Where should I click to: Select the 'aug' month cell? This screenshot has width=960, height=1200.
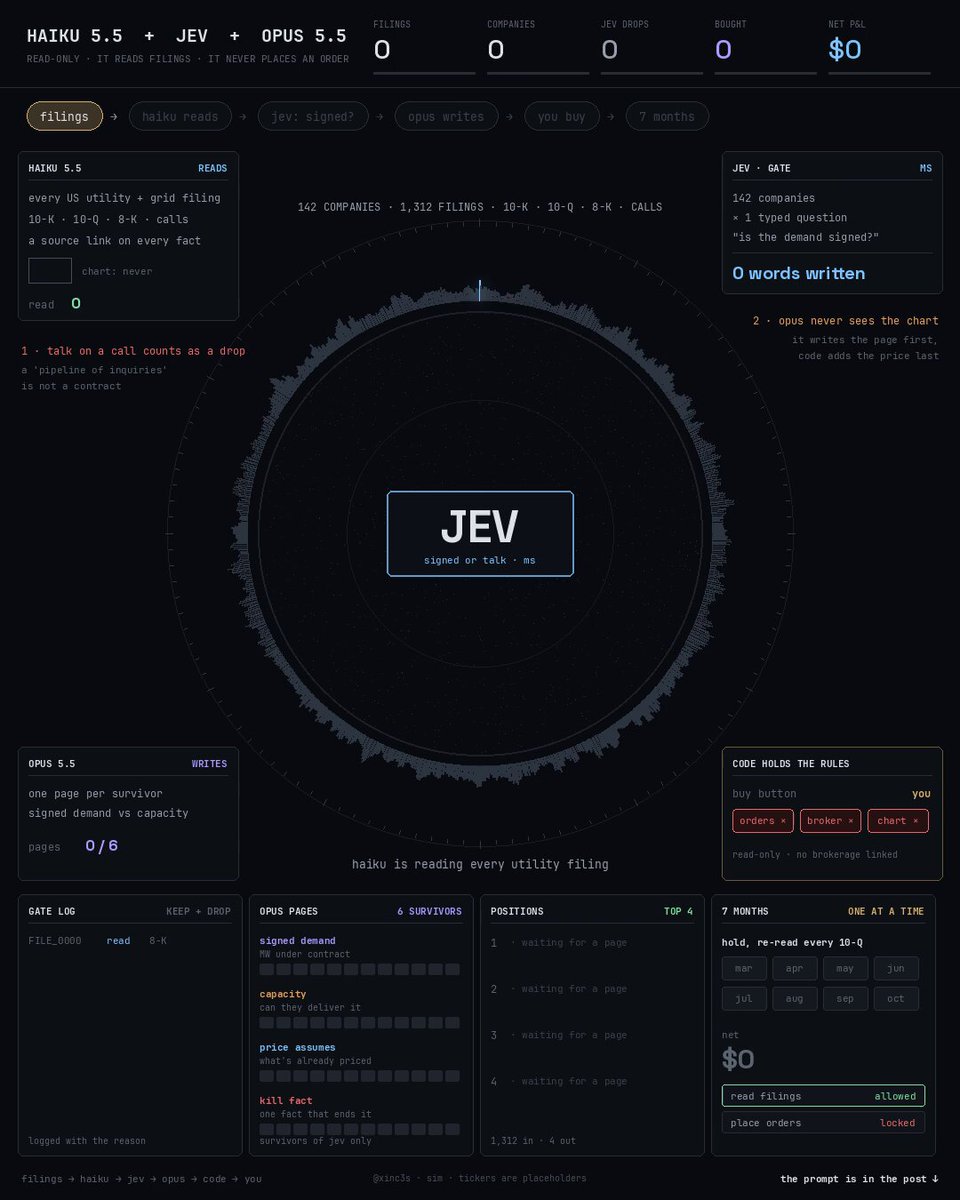click(x=795, y=999)
